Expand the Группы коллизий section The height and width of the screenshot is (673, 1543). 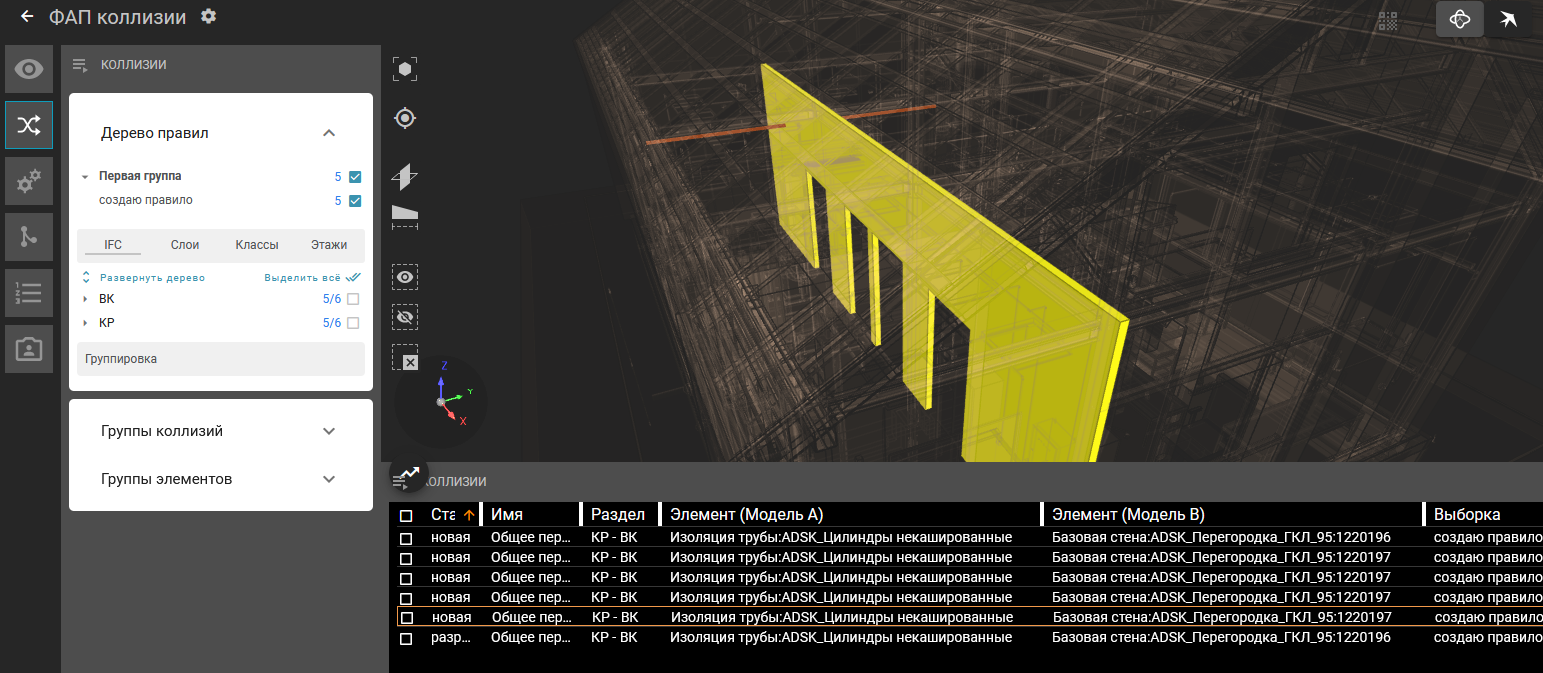(329, 431)
